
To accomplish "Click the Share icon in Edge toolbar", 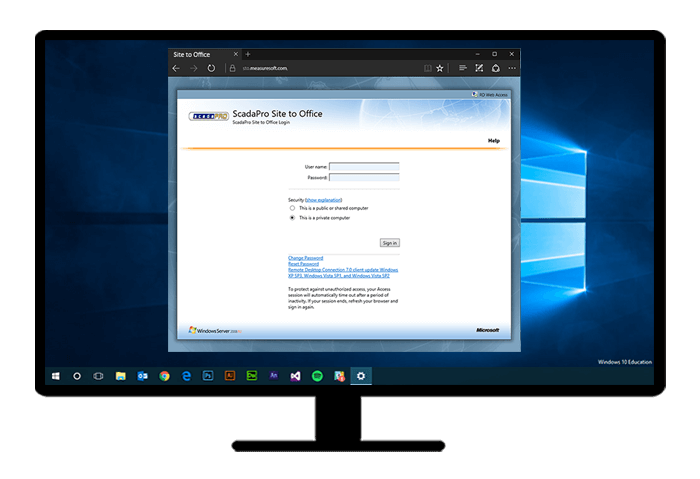I will (x=496, y=68).
